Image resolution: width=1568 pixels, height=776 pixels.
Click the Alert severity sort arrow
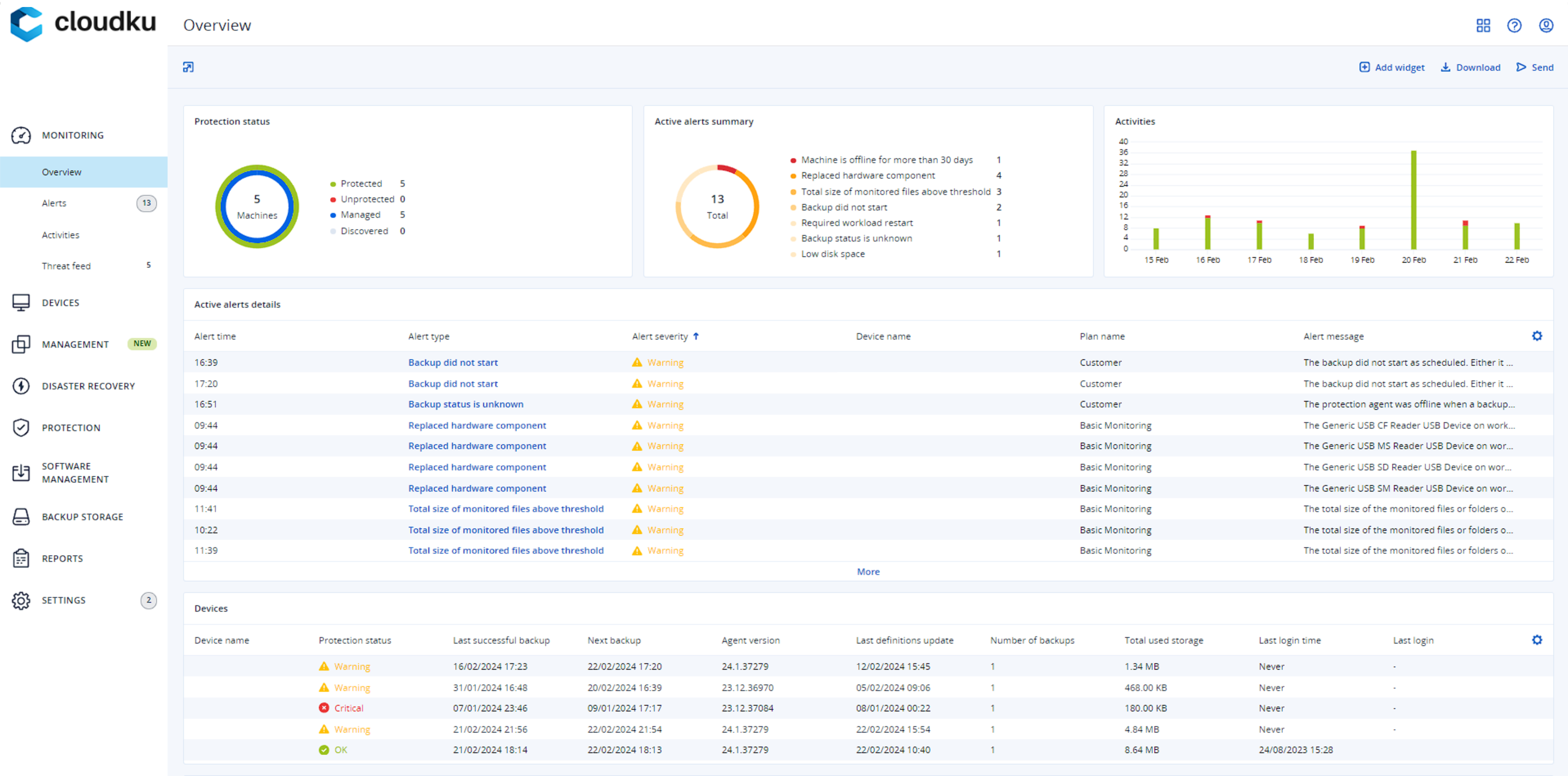click(x=696, y=336)
